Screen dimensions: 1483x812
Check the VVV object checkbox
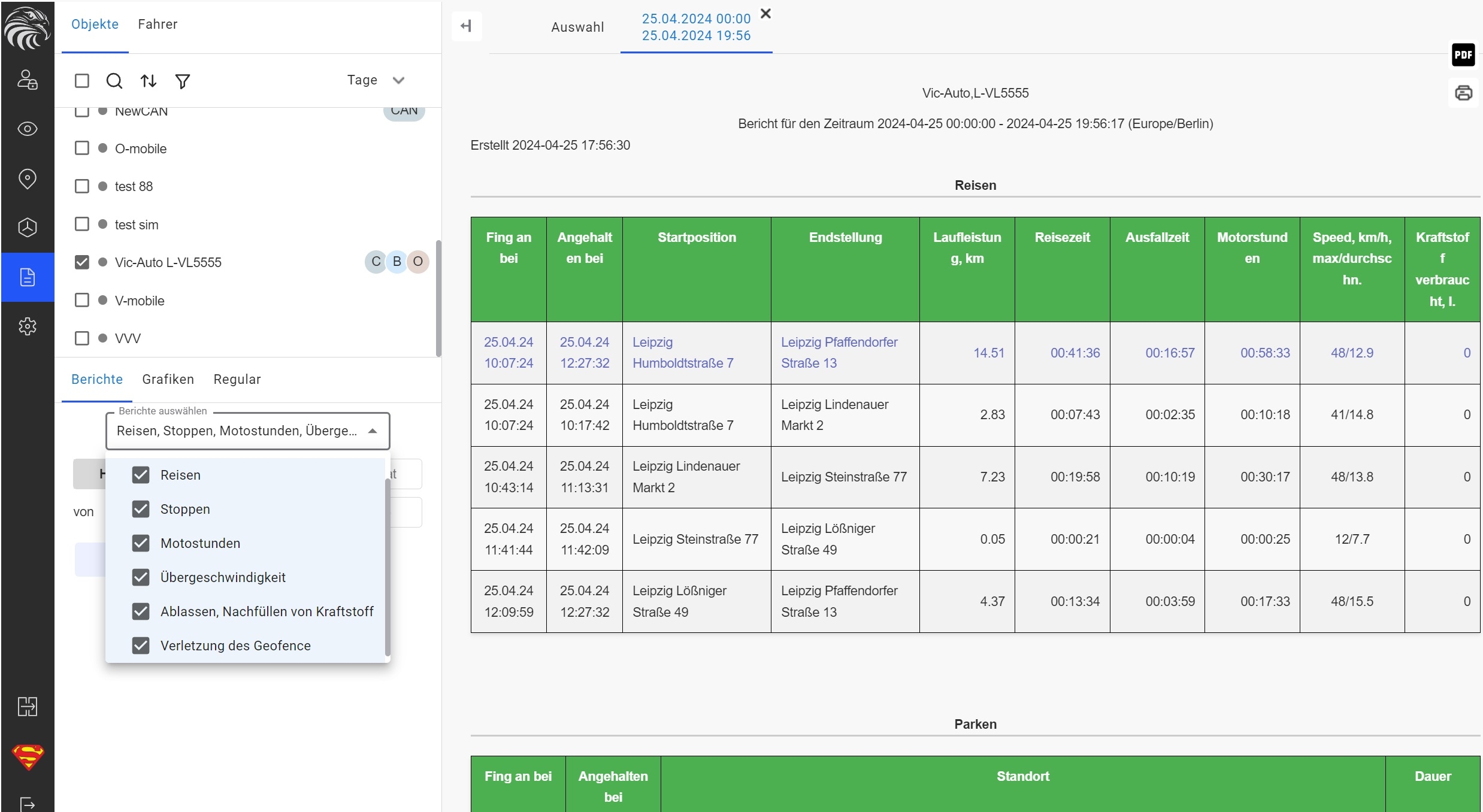[82, 338]
